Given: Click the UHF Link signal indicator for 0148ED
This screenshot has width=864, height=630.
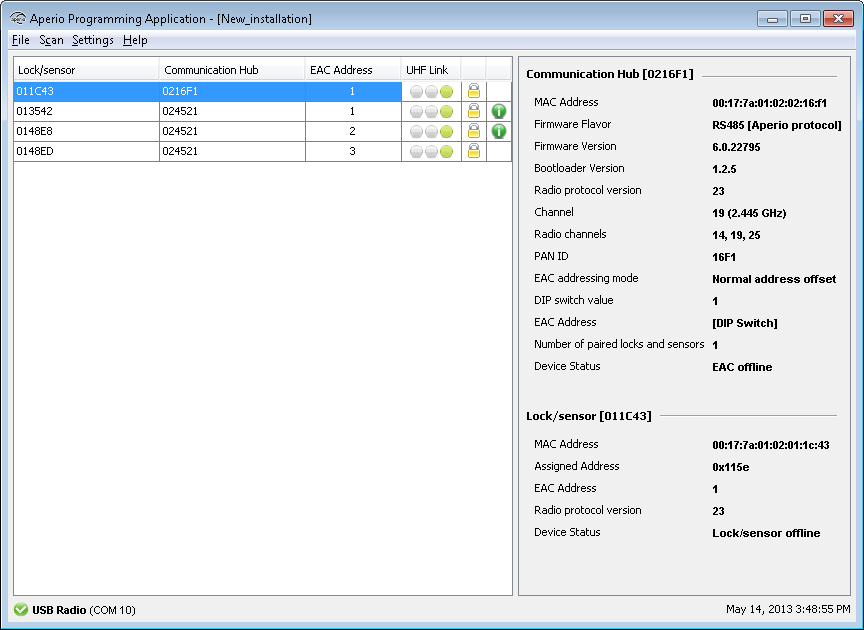Looking at the screenshot, I should pos(431,151).
